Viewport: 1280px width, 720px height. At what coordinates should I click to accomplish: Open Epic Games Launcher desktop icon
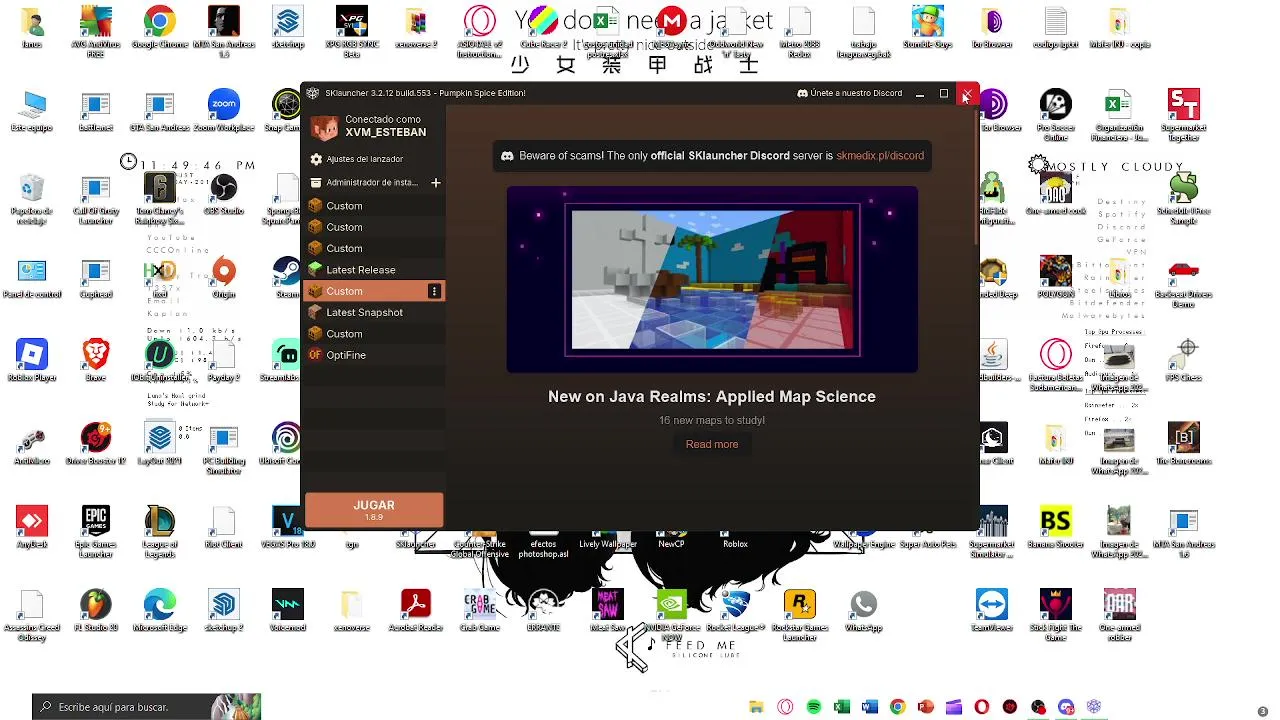96,532
